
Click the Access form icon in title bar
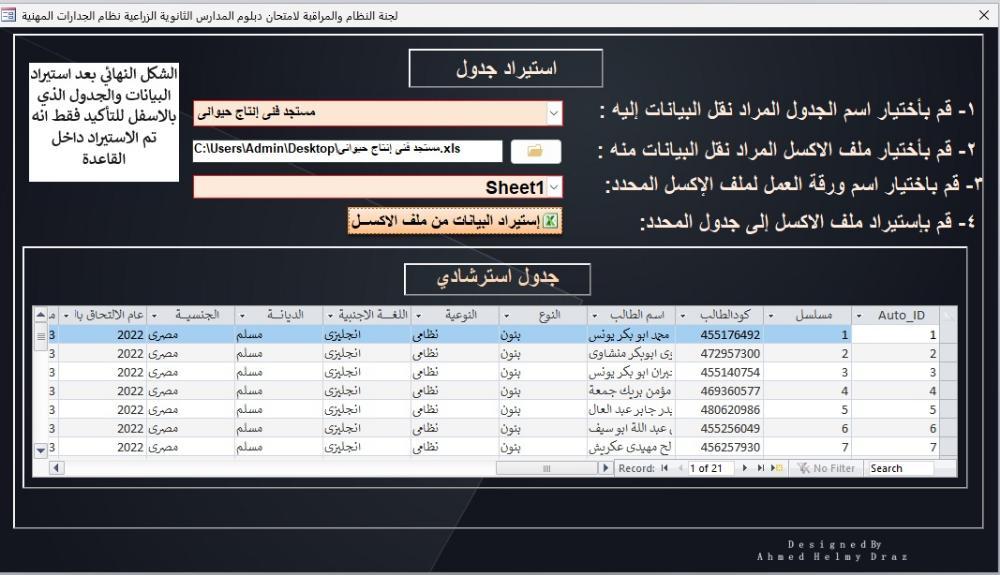click(8, 15)
